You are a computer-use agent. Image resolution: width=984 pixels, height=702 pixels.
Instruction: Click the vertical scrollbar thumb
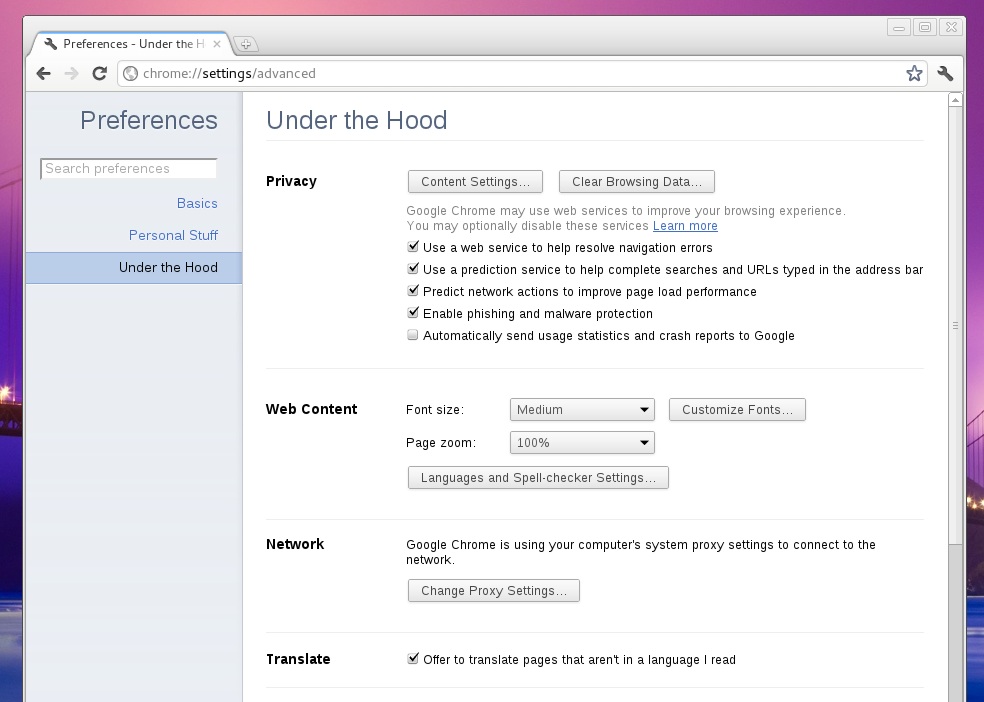(955, 326)
